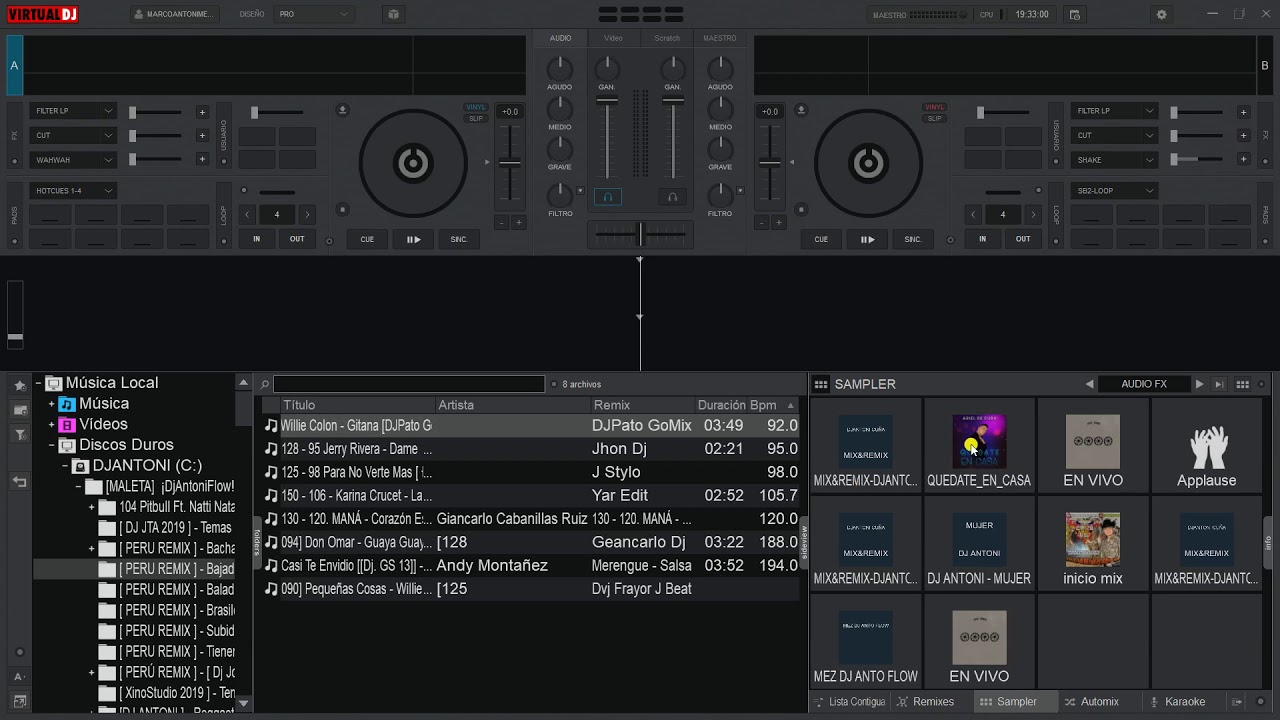Viewport: 1280px width, 720px height.
Task: Open HOTCUES 1-4 pads dropdown
Action: point(73,191)
